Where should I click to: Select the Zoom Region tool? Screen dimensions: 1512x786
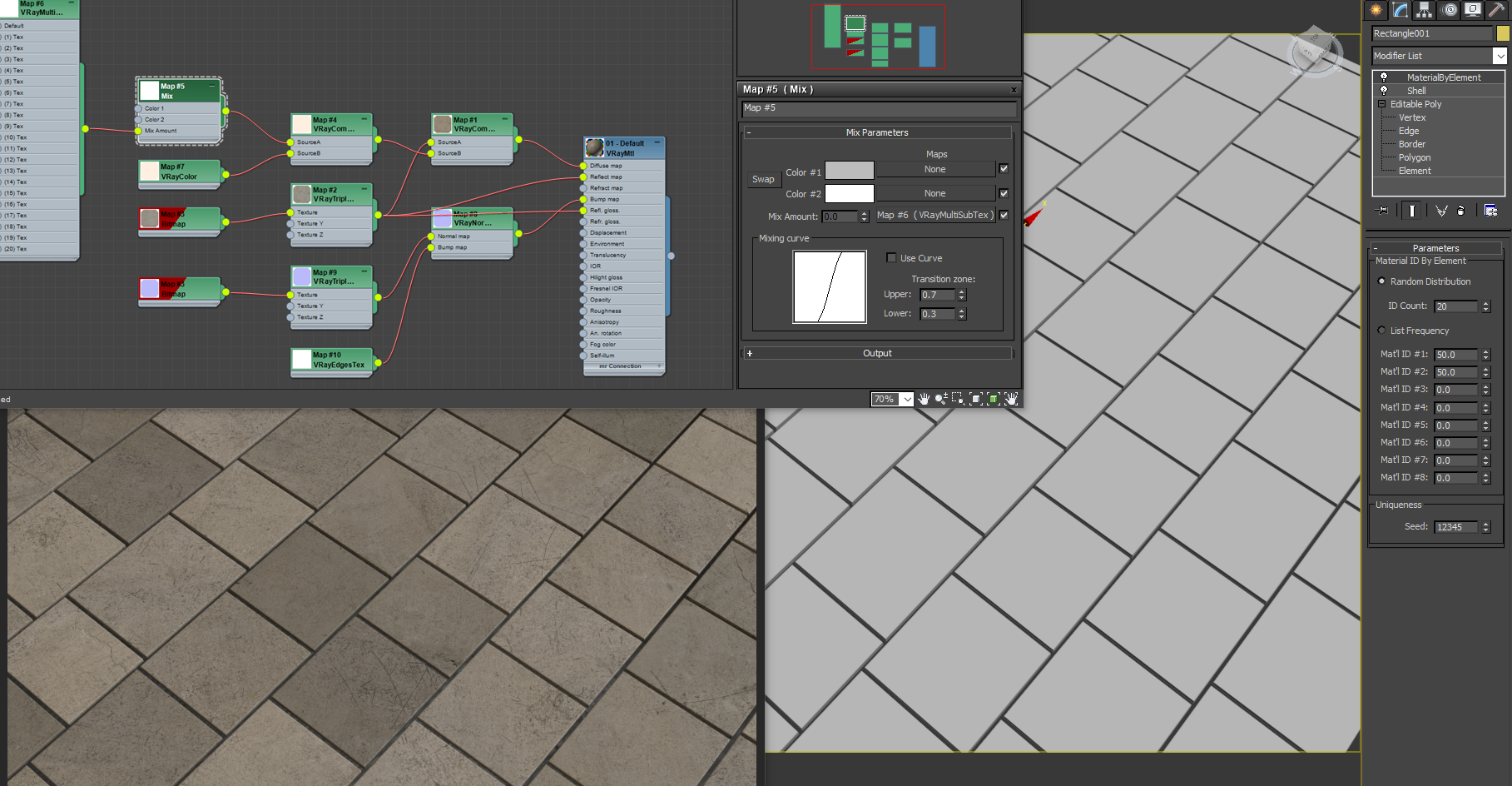[x=959, y=399]
